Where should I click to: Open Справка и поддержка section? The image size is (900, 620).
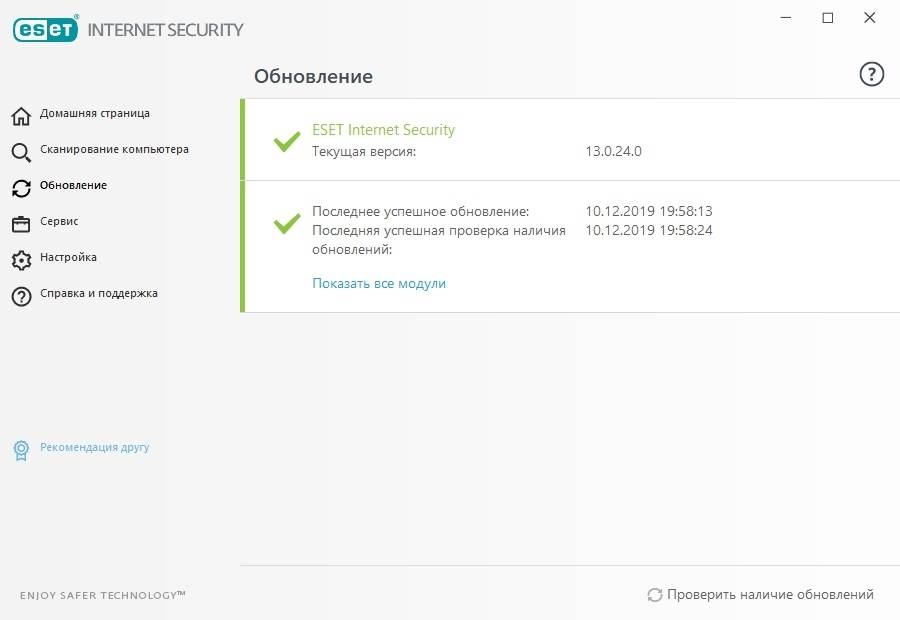(x=98, y=293)
